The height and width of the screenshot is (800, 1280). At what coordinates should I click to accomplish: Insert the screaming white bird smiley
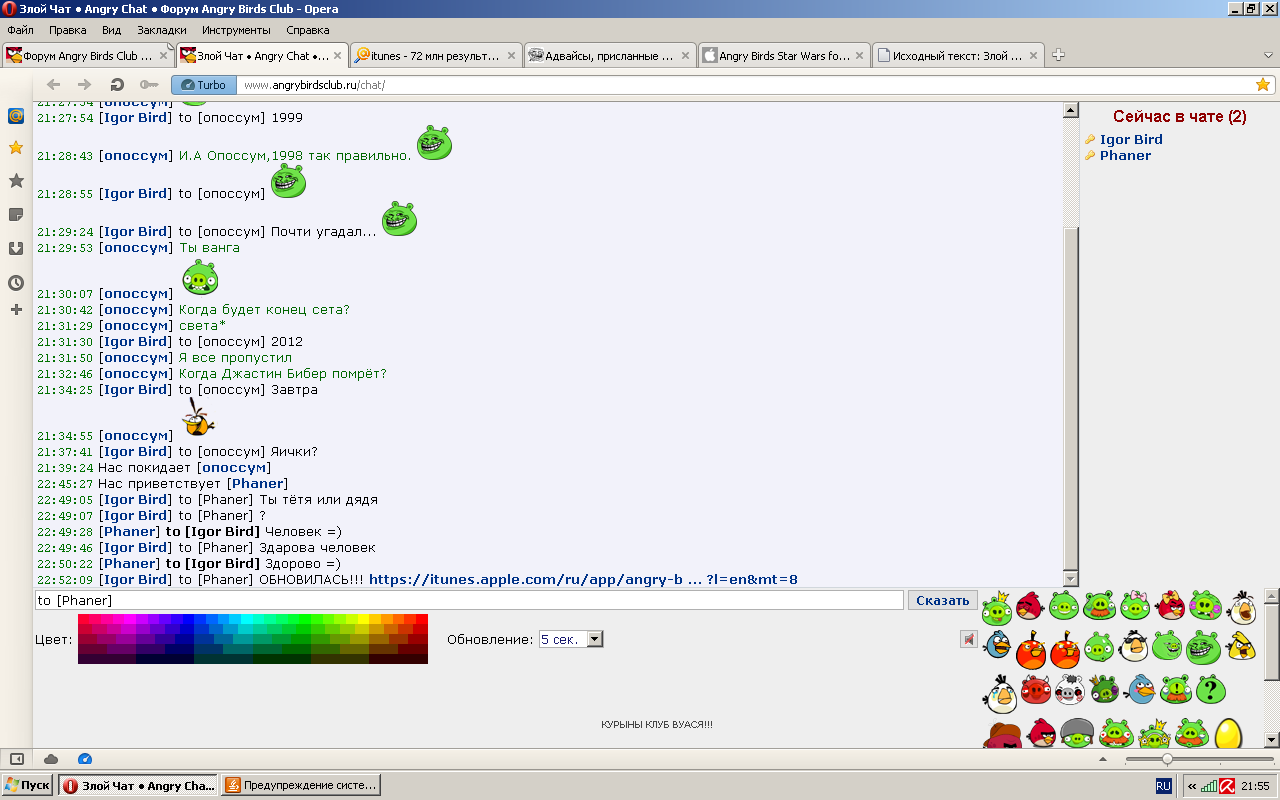click(x=1242, y=607)
